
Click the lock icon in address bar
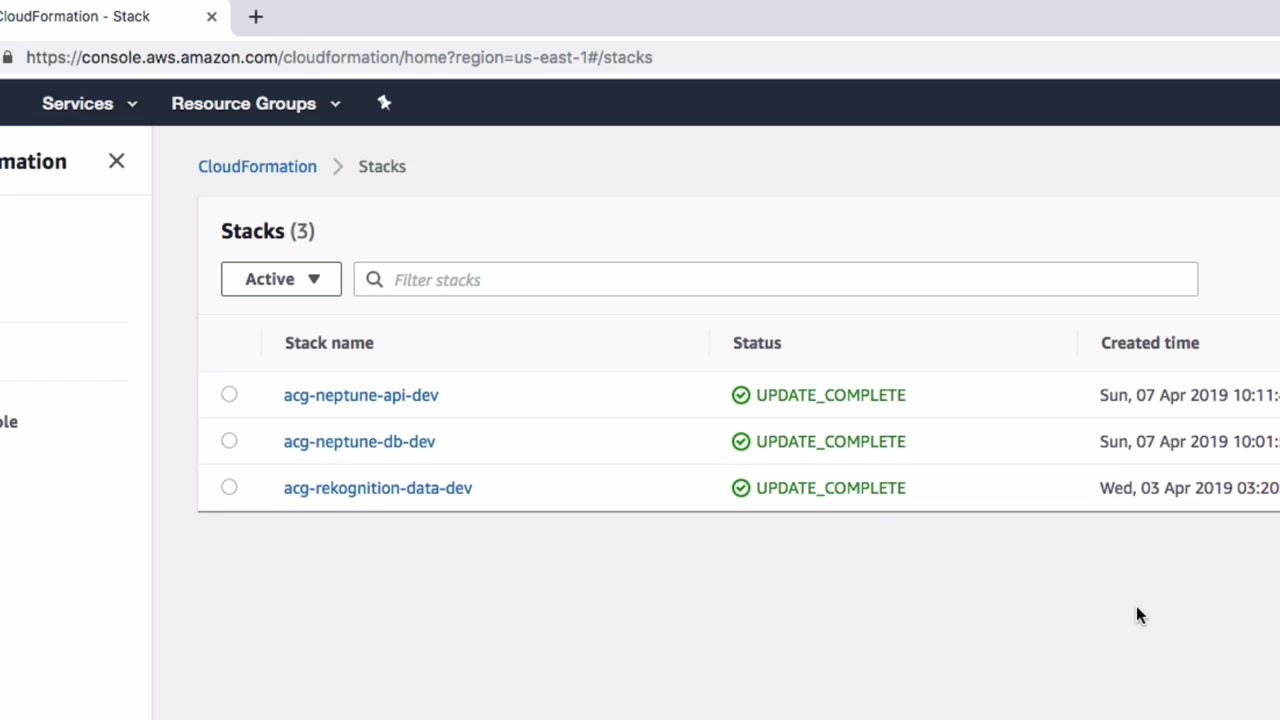[x=8, y=57]
